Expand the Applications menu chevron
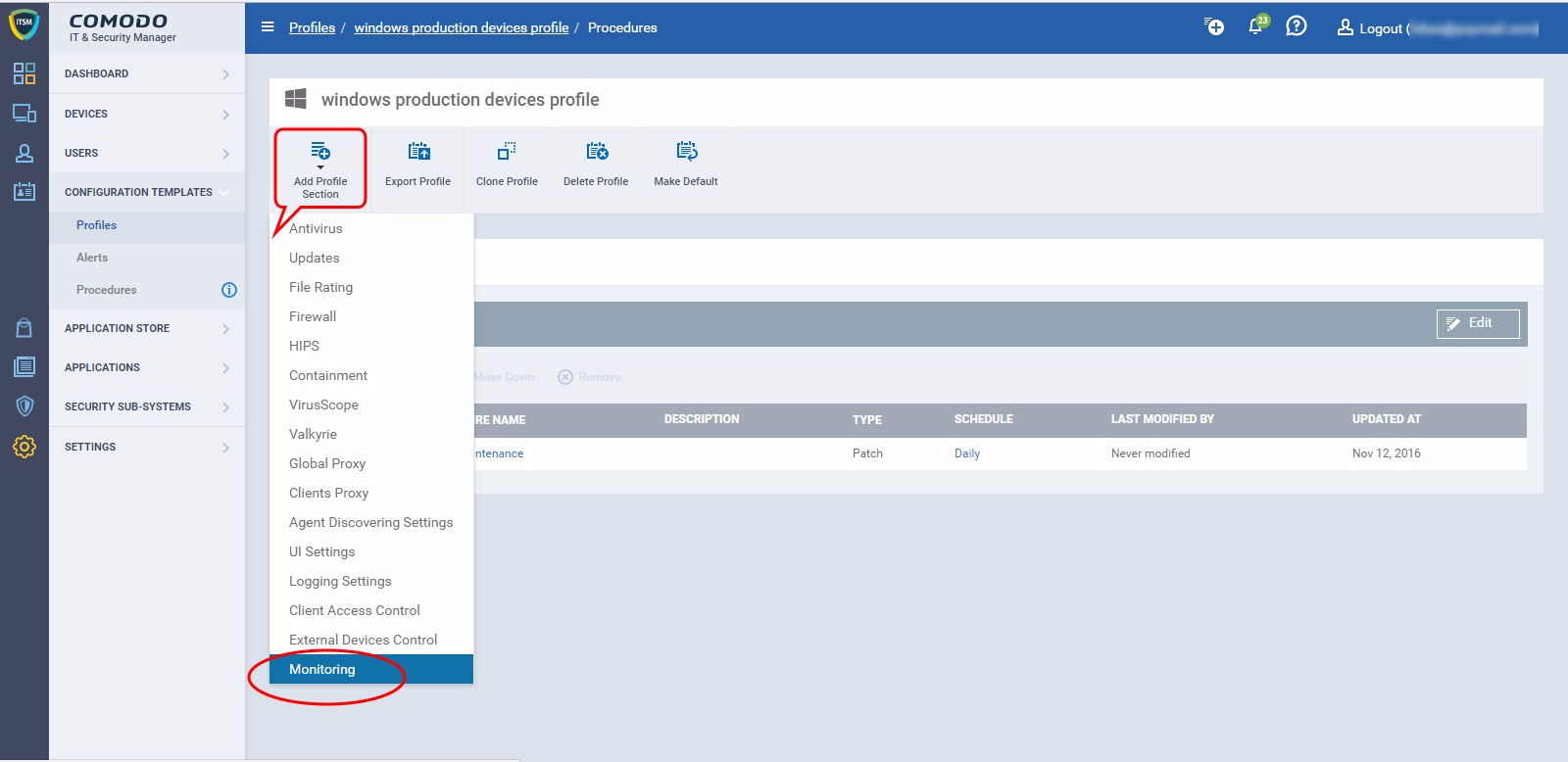This screenshot has width=1568, height=762. pos(226,368)
